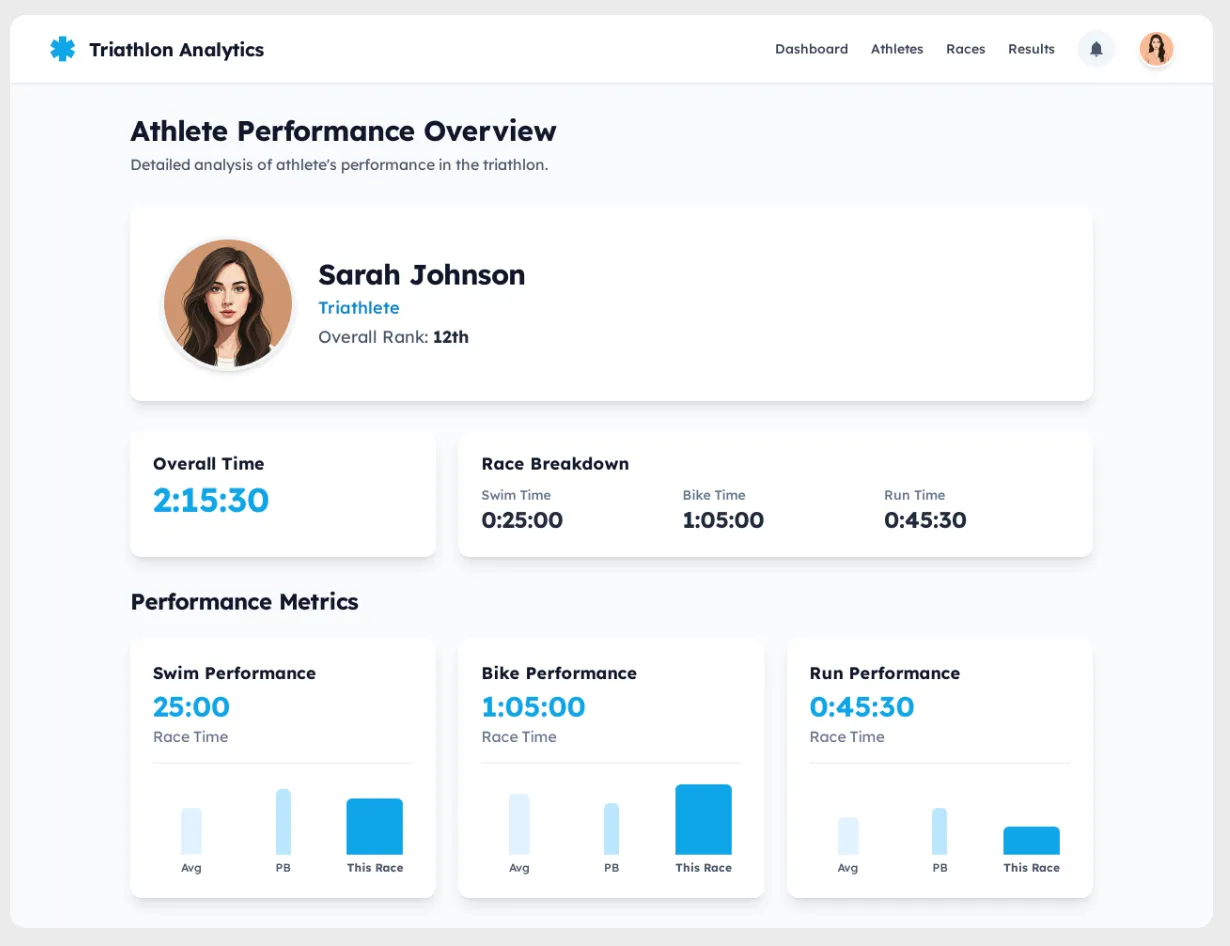Image resolution: width=1230 pixels, height=946 pixels.
Task: Click the Bike Performance 'This Race' bar
Action: 703,820
